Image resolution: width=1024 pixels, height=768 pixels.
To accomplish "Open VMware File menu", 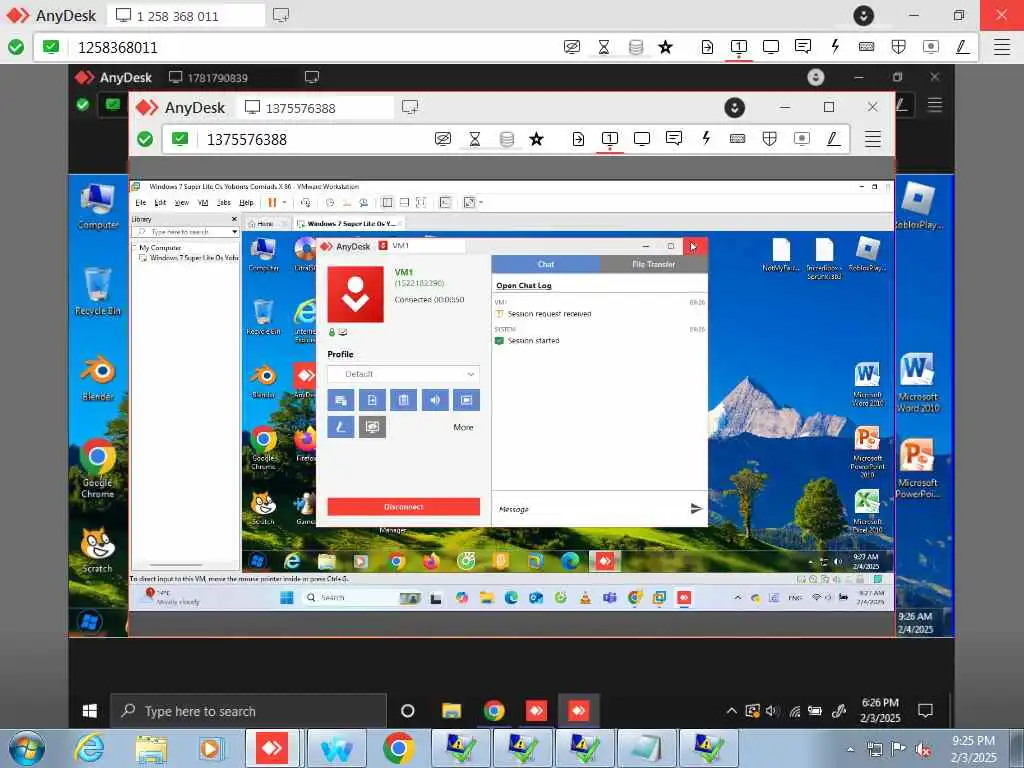I will [x=140, y=202].
